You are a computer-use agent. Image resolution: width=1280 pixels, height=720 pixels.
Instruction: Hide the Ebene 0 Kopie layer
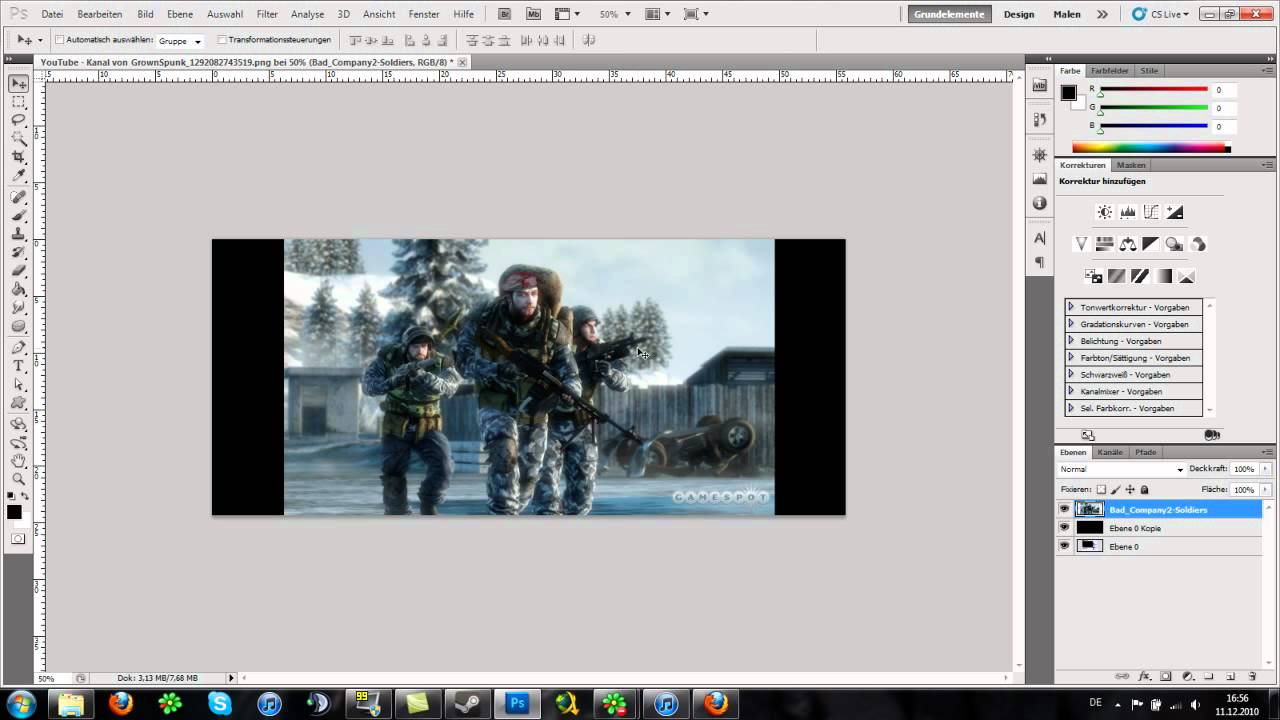1064,528
